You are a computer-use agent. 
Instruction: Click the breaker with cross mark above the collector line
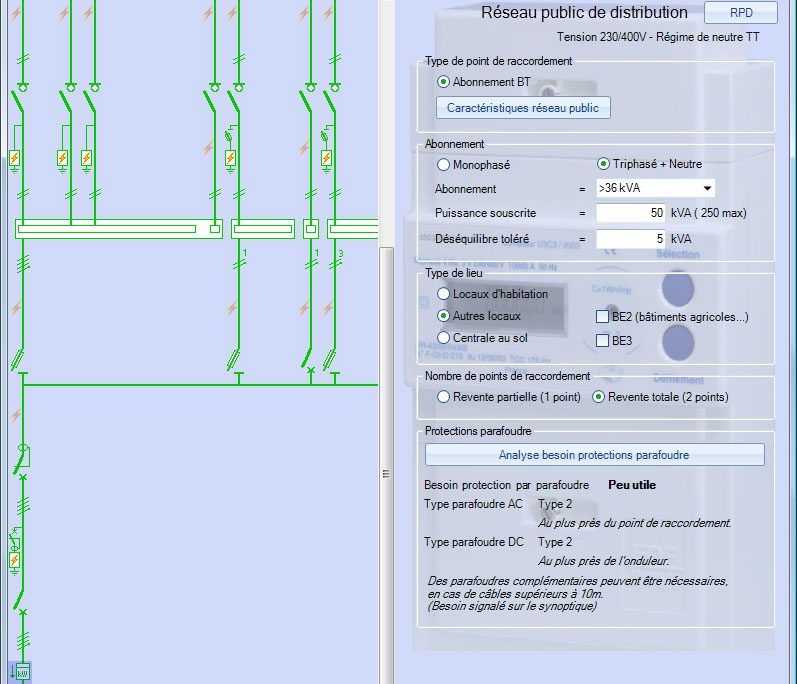pyautogui.click(x=308, y=360)
